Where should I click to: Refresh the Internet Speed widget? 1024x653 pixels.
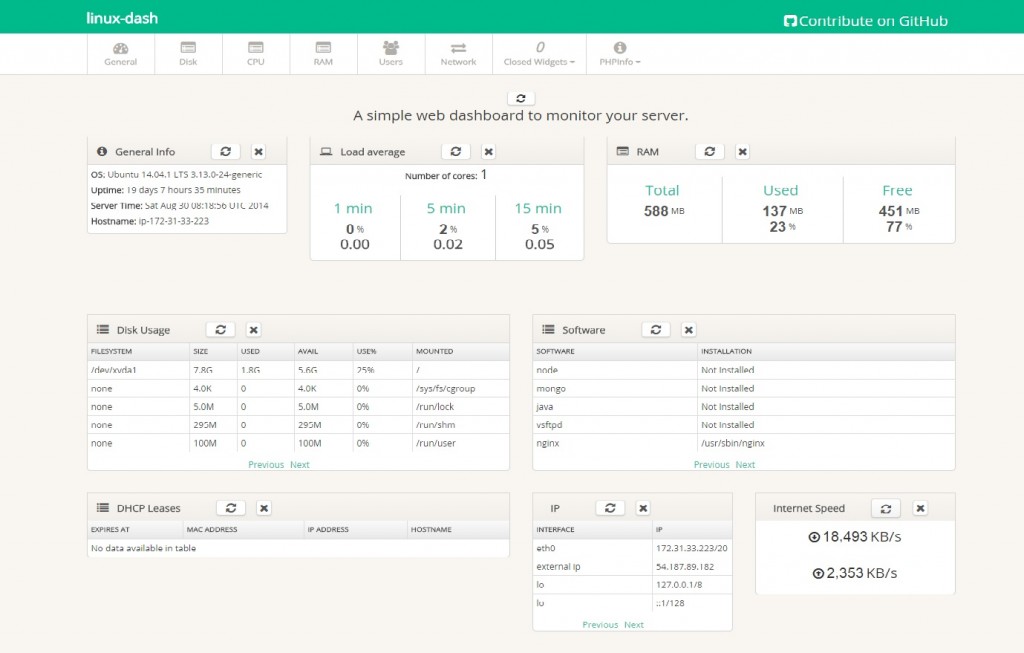[x=885, y=508]
